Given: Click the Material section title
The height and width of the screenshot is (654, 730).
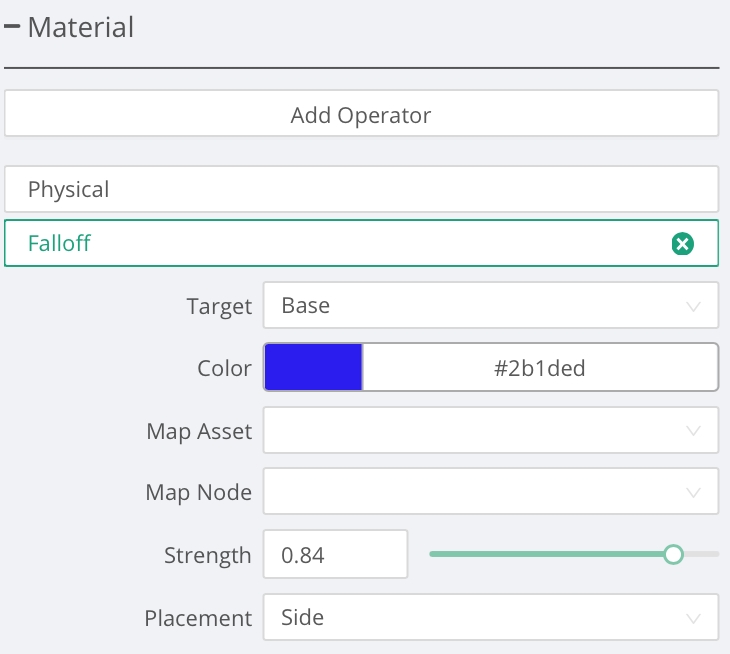Looking at the screenshot, I should (80, 28).
